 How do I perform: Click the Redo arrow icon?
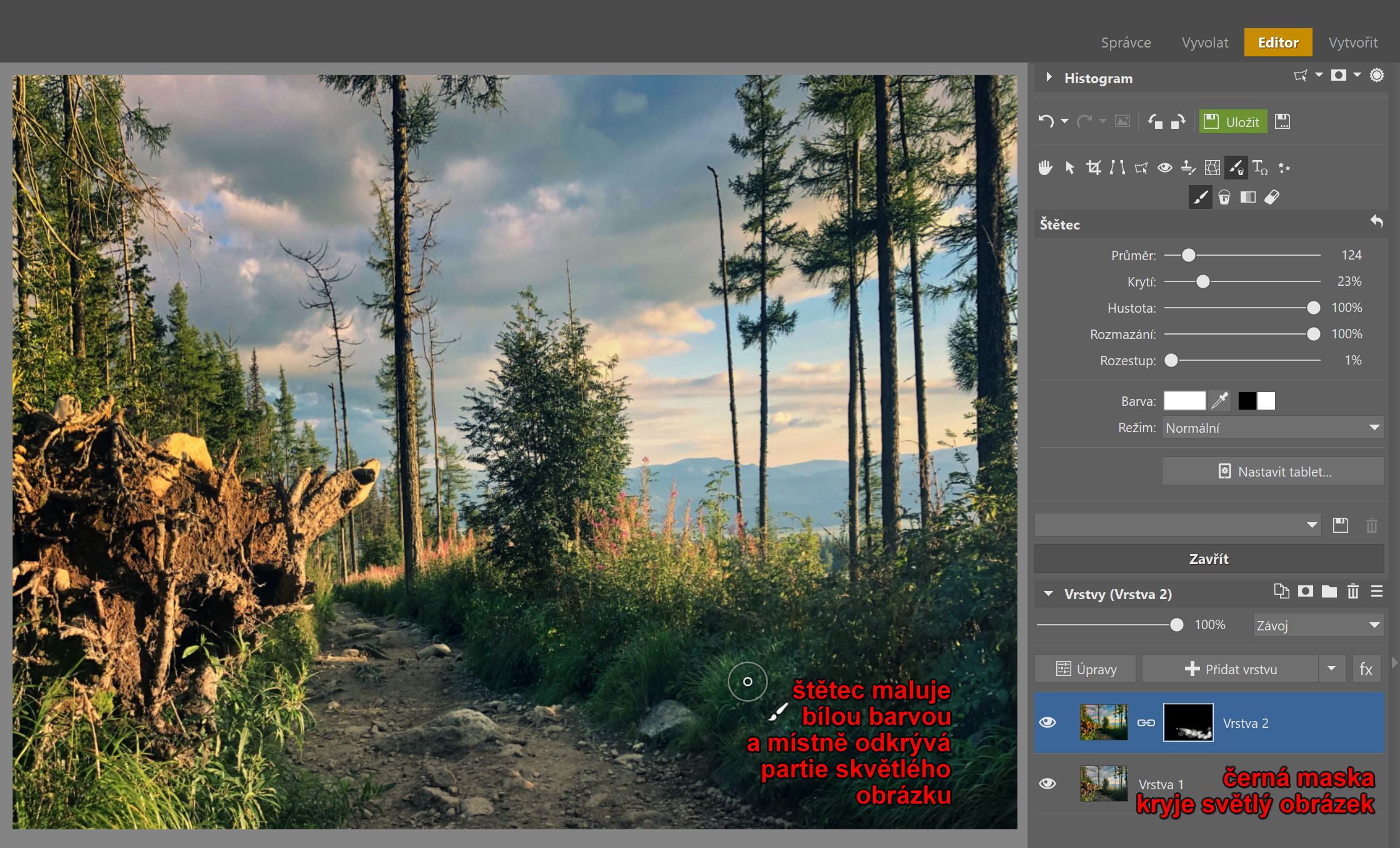[1084, 121]
